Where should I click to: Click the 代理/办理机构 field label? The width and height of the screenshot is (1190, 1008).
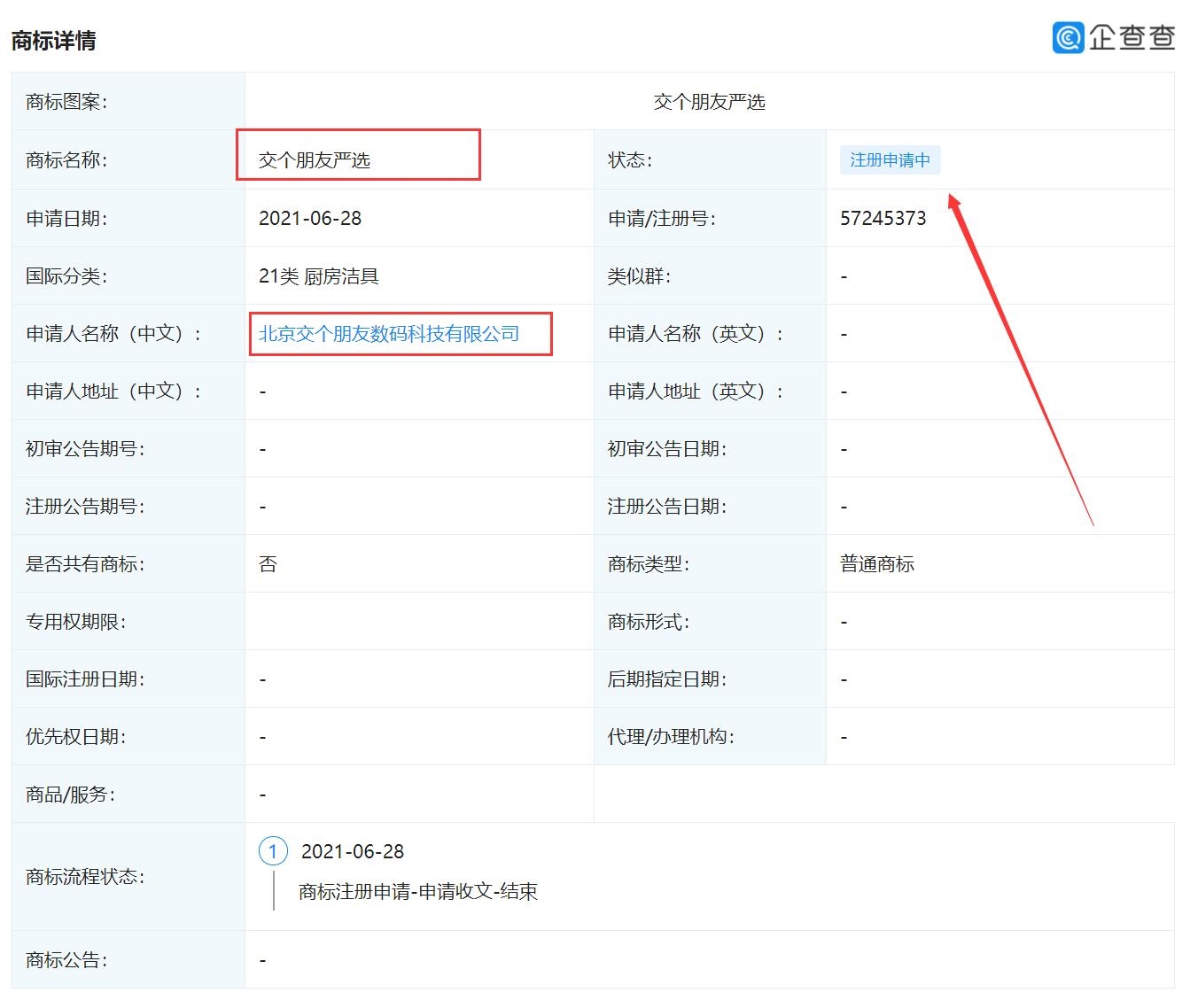(x=671, y=737)
